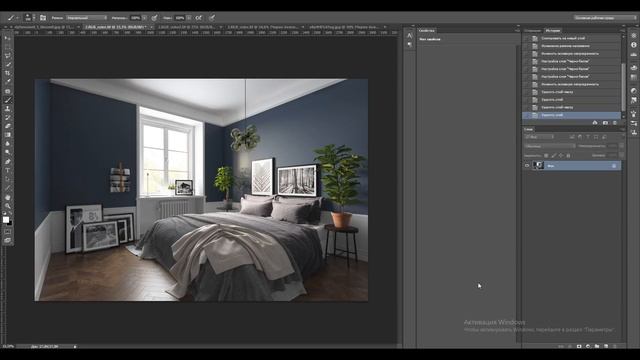Screen dimensions: 640x360
Task: Select the Слои panel tab
Action: [529, 129]
